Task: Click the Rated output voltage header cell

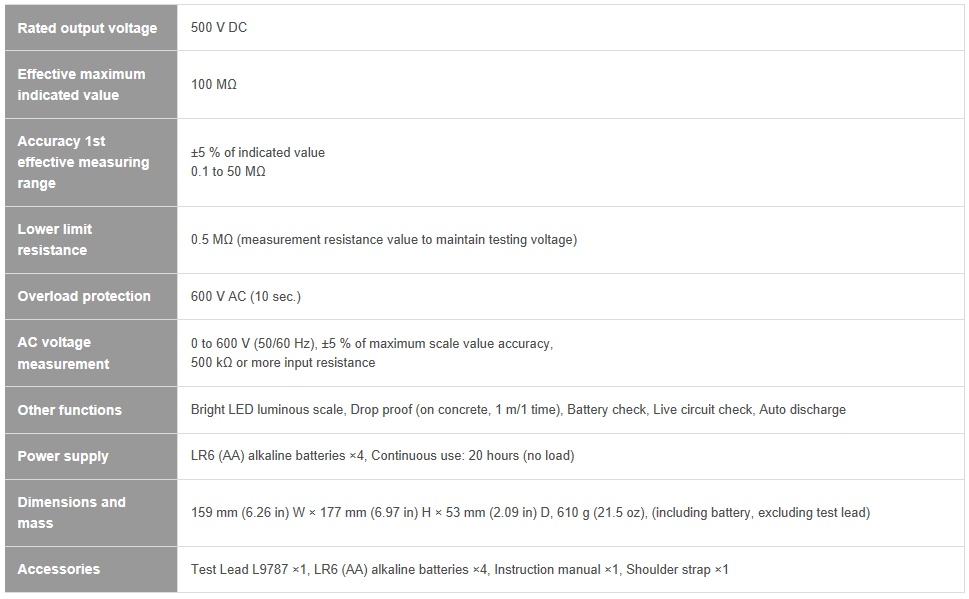Action: click(91, 28)
